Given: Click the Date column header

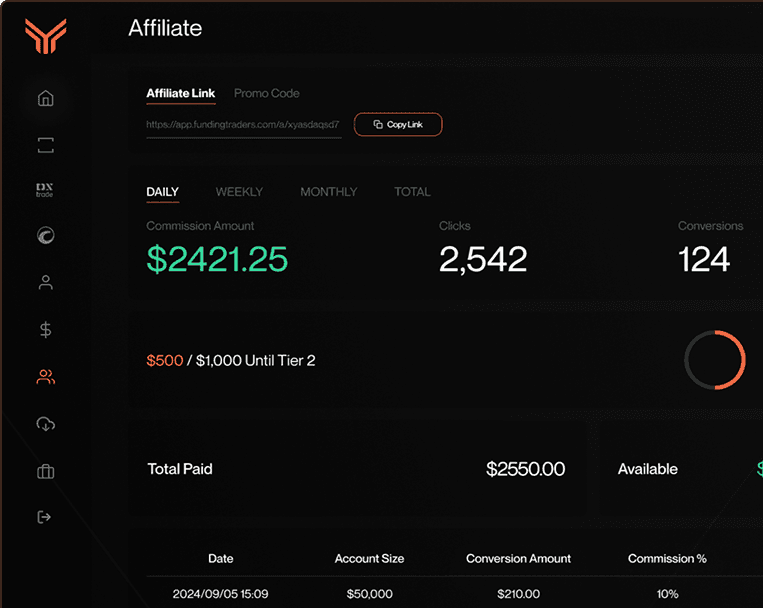Looking at the screenshot, I should (220, 558).
